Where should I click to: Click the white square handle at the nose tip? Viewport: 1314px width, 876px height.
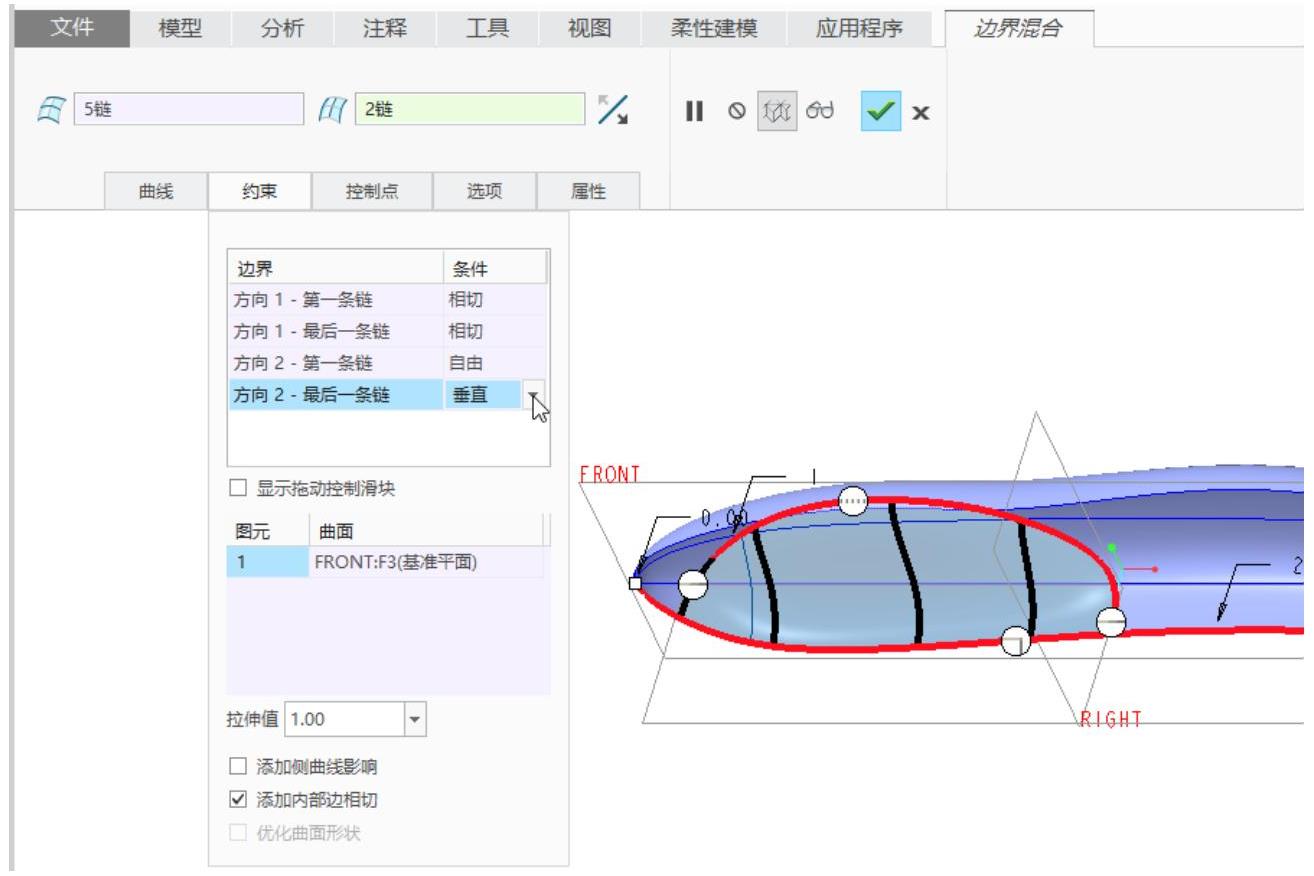(x=635, y=583)
